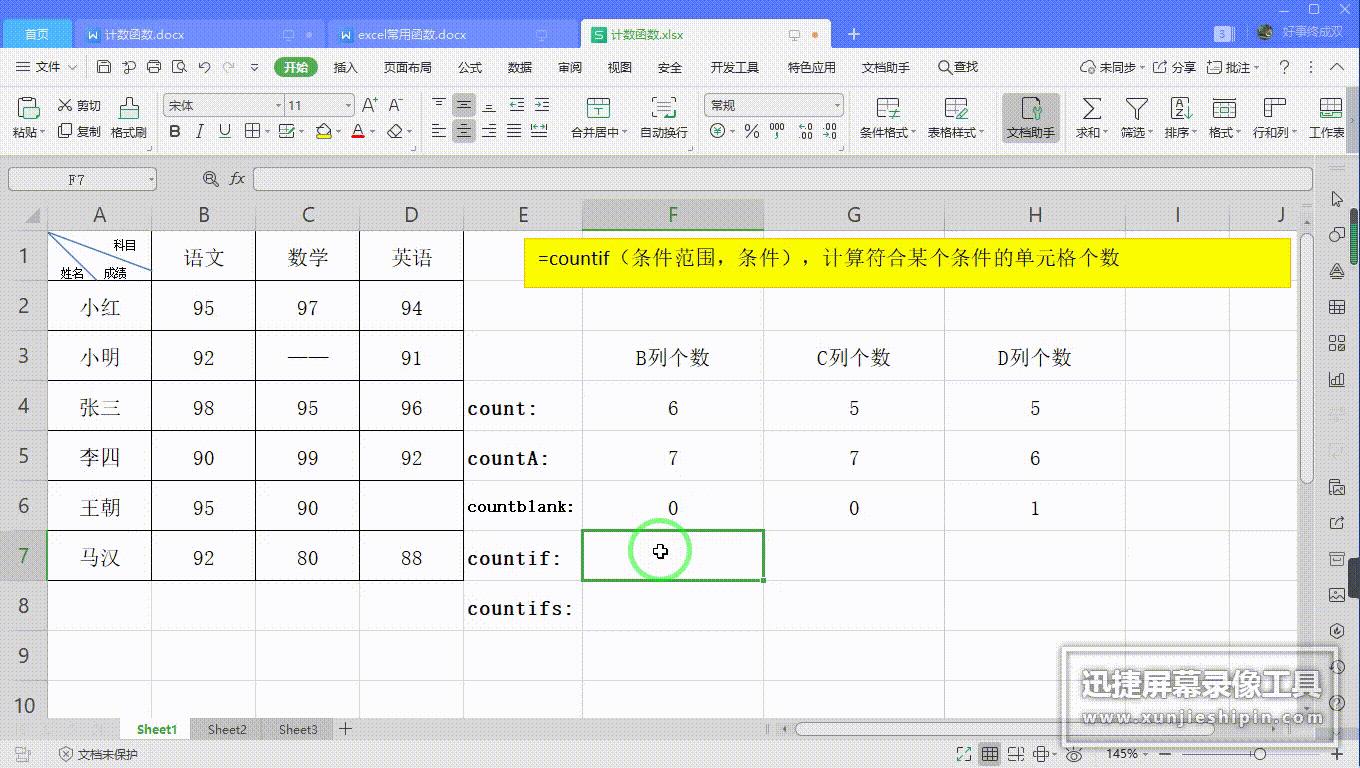Click the Sum (求和) sigma icon
Screen dimensions: 1360x768
point(1092,108)
